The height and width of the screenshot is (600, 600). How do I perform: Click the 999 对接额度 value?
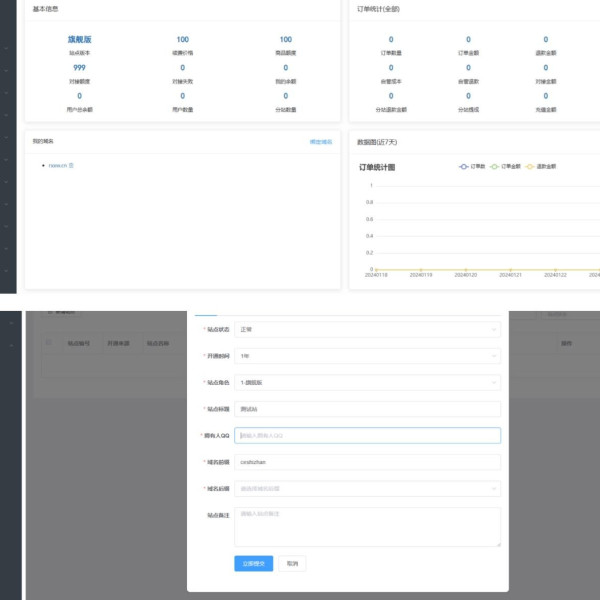pos(79,68)
